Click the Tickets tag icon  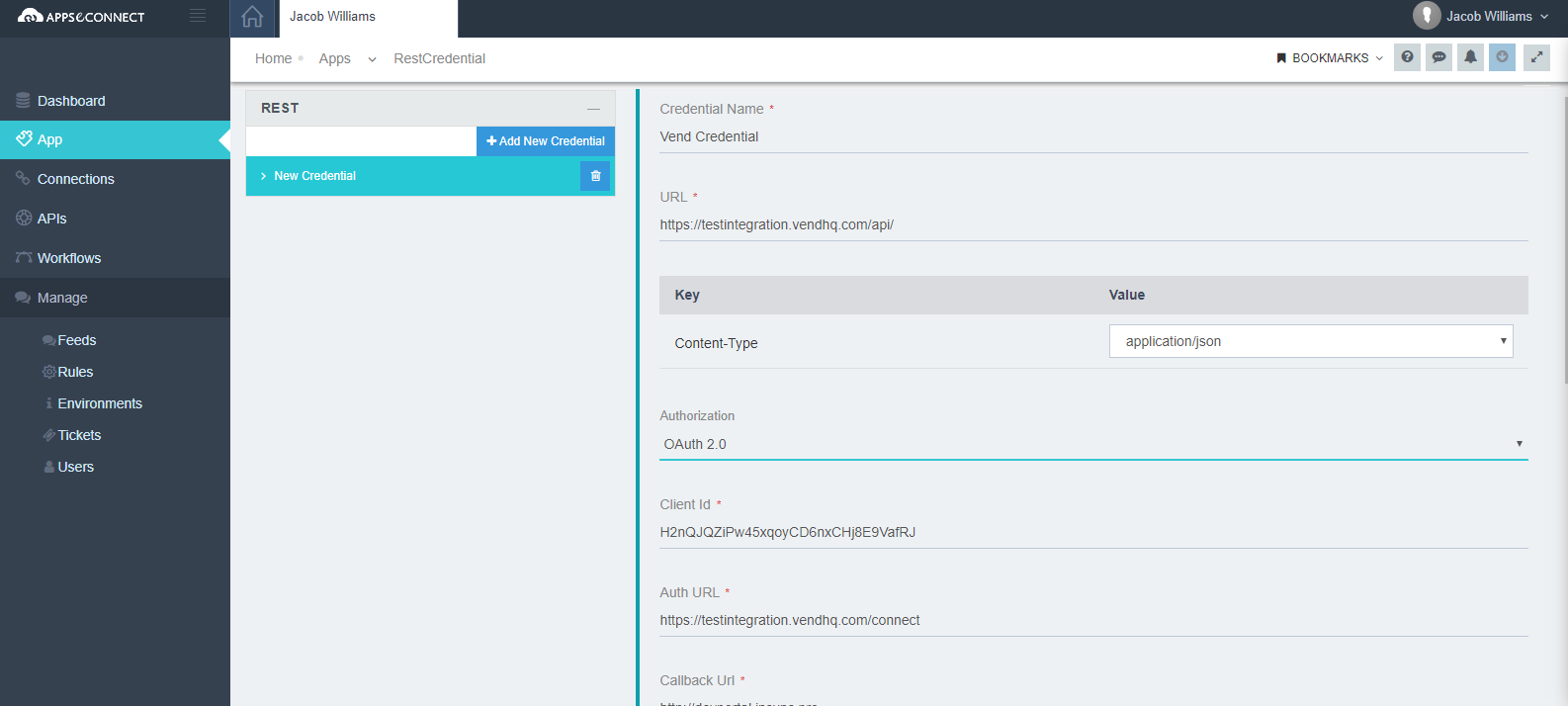coord(48,435)
